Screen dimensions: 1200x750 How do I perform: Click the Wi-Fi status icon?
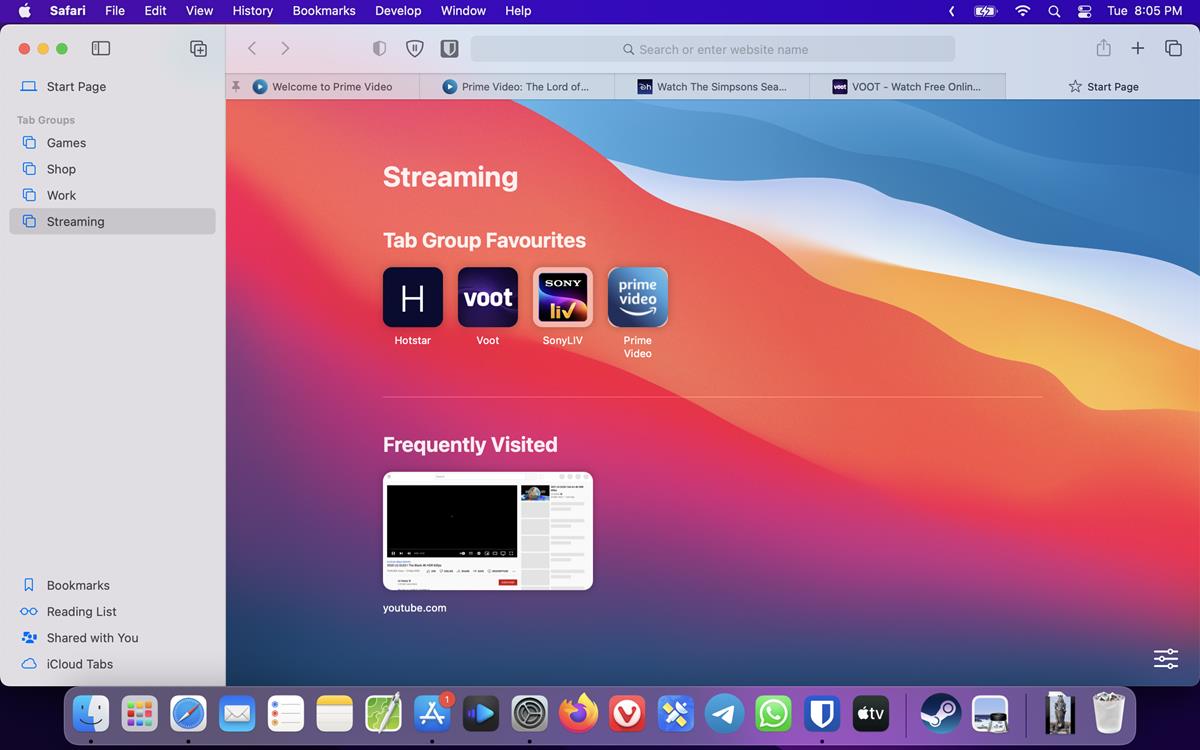coord(1022,11)
